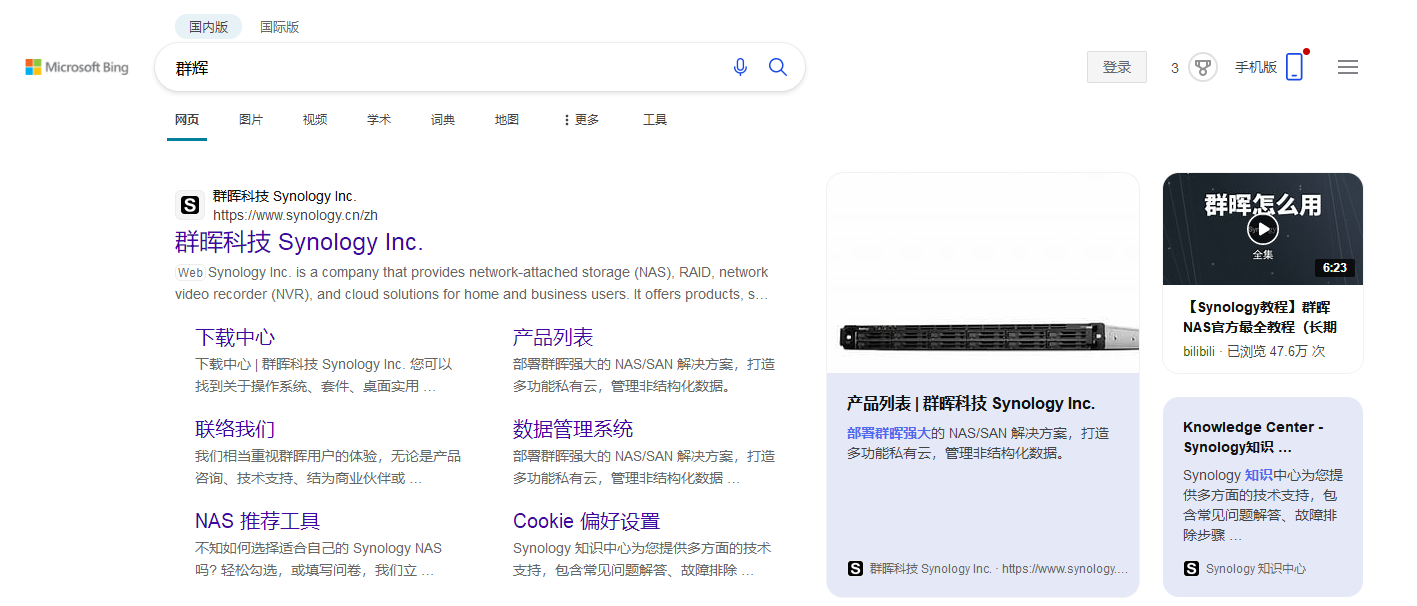Open the Cookie 偏好设置 sublink

coord(587,521)
